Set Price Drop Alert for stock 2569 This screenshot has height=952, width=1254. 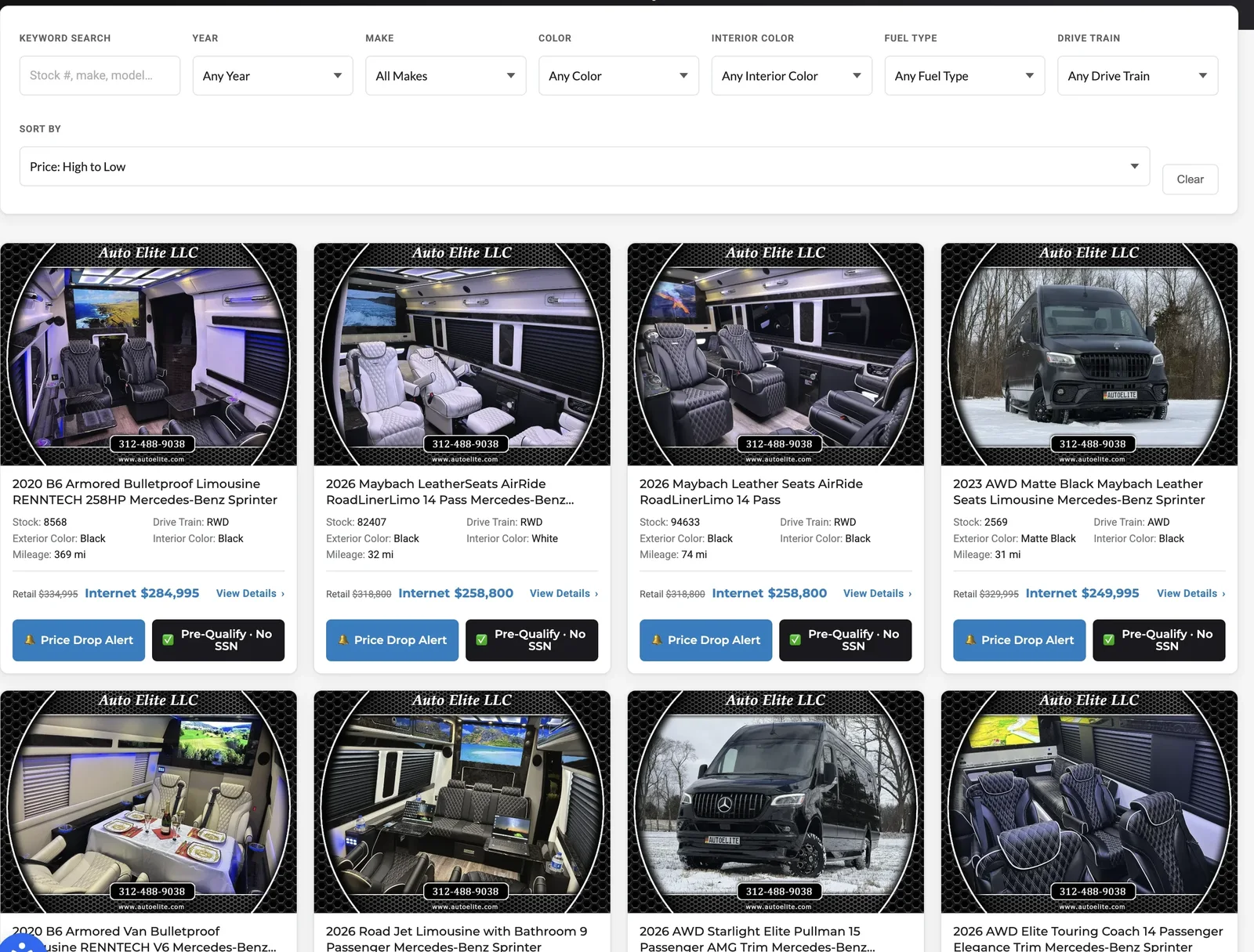click(1019, 640)
